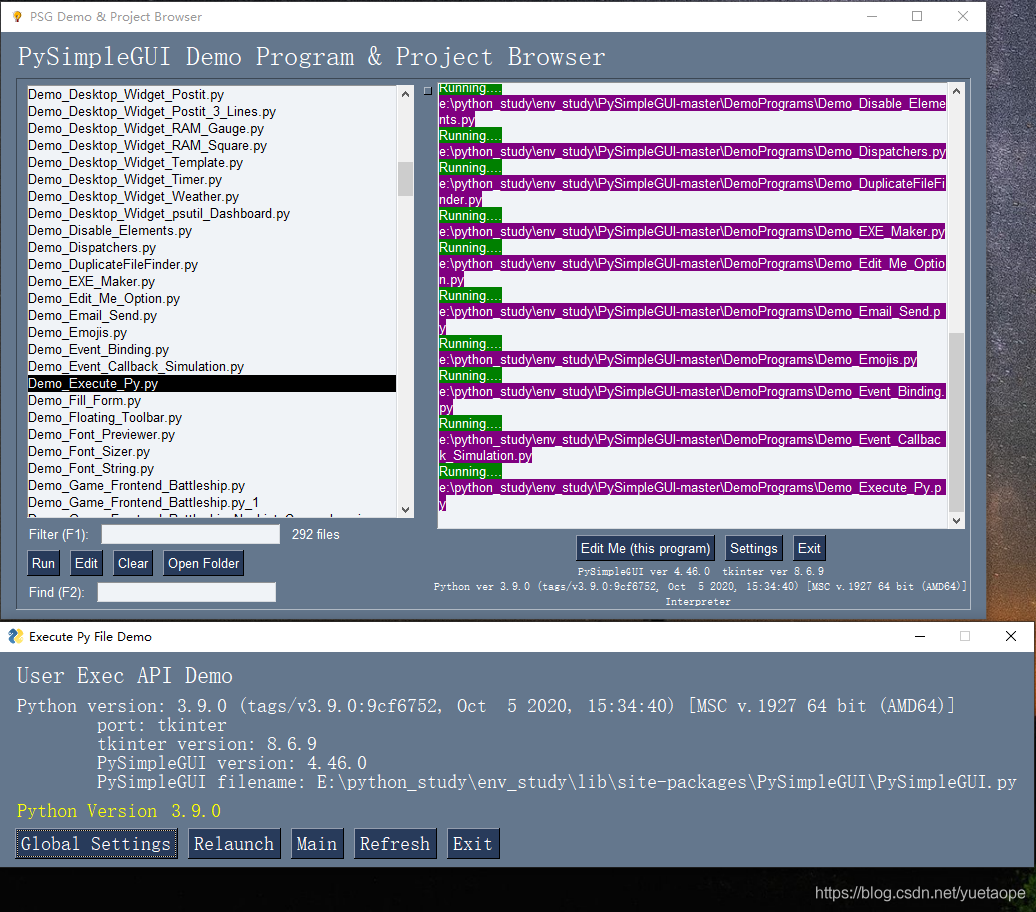Click Edit Me (this program) button
The height and width of the screenshot is (912, 1036).
tap(646, 548)
